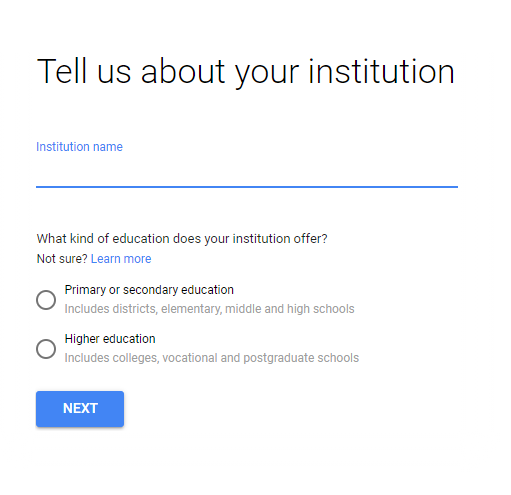
Task: Click the 'What kind of education' question text
Action: point(182,239)
